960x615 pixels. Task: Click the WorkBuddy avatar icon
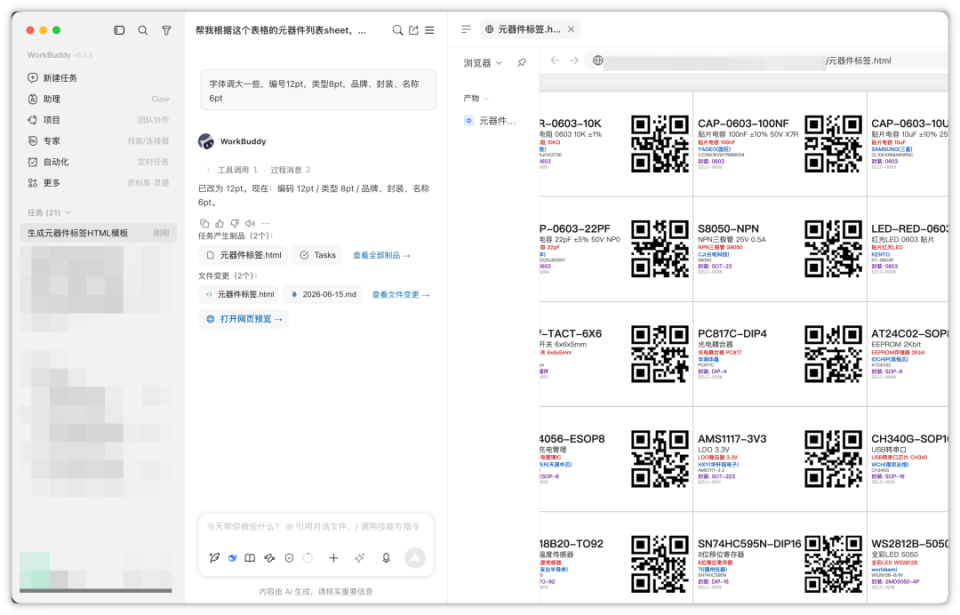[206, 141]
